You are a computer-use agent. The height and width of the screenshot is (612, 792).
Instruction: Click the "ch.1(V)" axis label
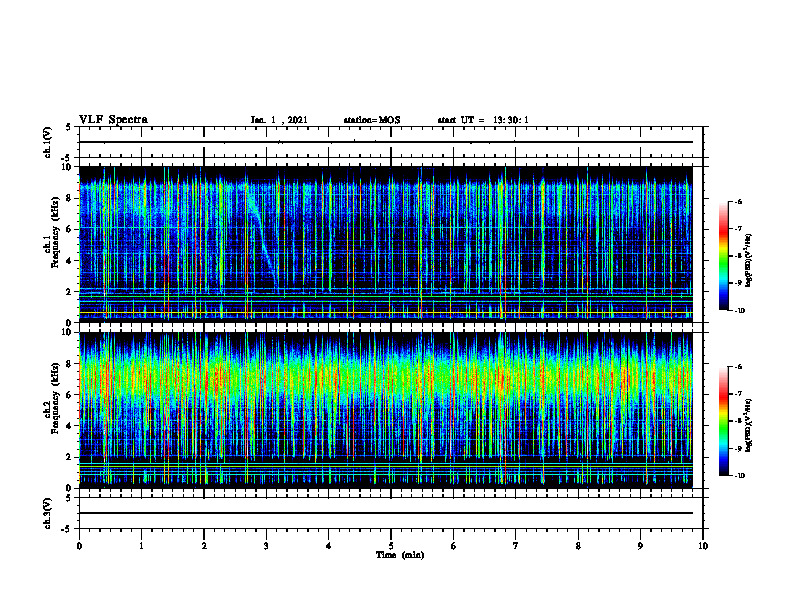pyautogui.click(x=47, y=142)
